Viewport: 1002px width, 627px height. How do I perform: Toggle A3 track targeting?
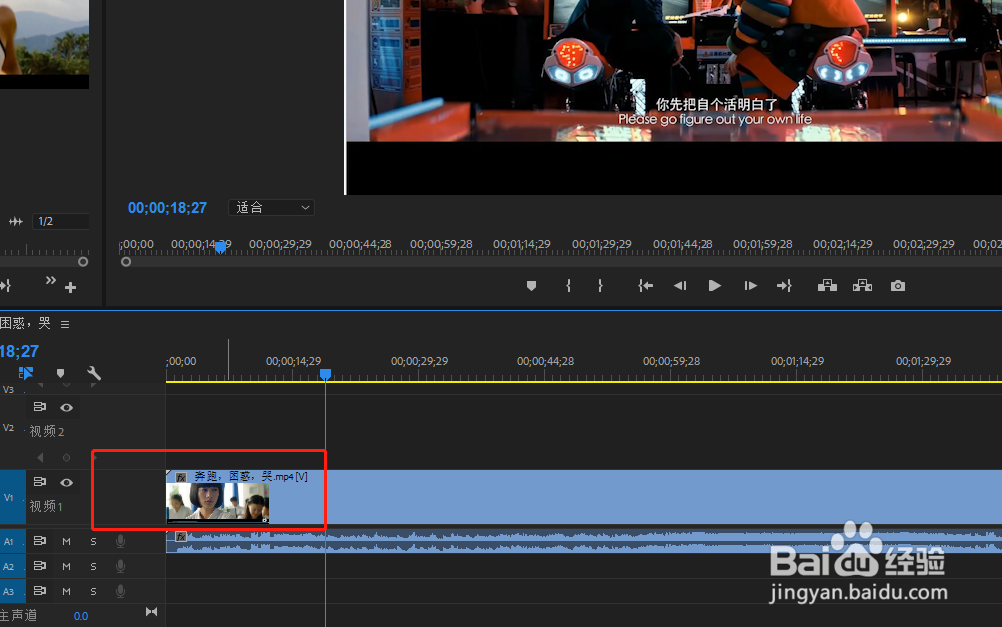[x=8, y=591]
